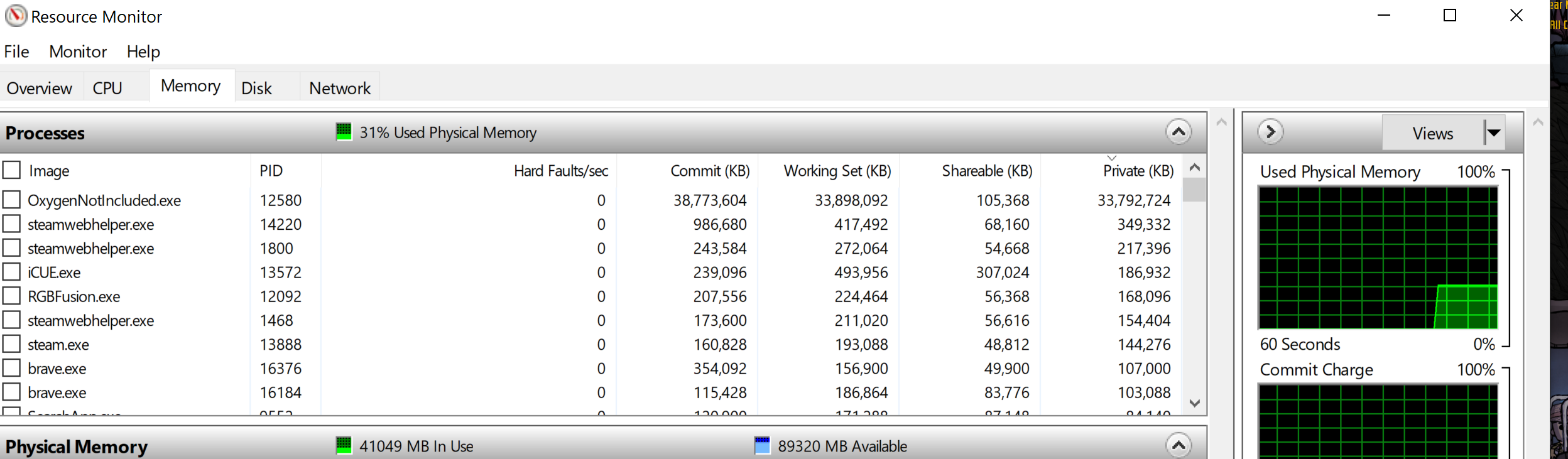The image size is (1568, 459).
Task: Click PID value 13888
Action: [x=281, y=345]
